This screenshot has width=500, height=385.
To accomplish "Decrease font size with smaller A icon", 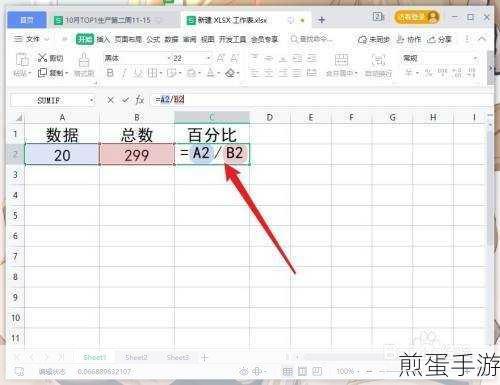I will 235,58.
